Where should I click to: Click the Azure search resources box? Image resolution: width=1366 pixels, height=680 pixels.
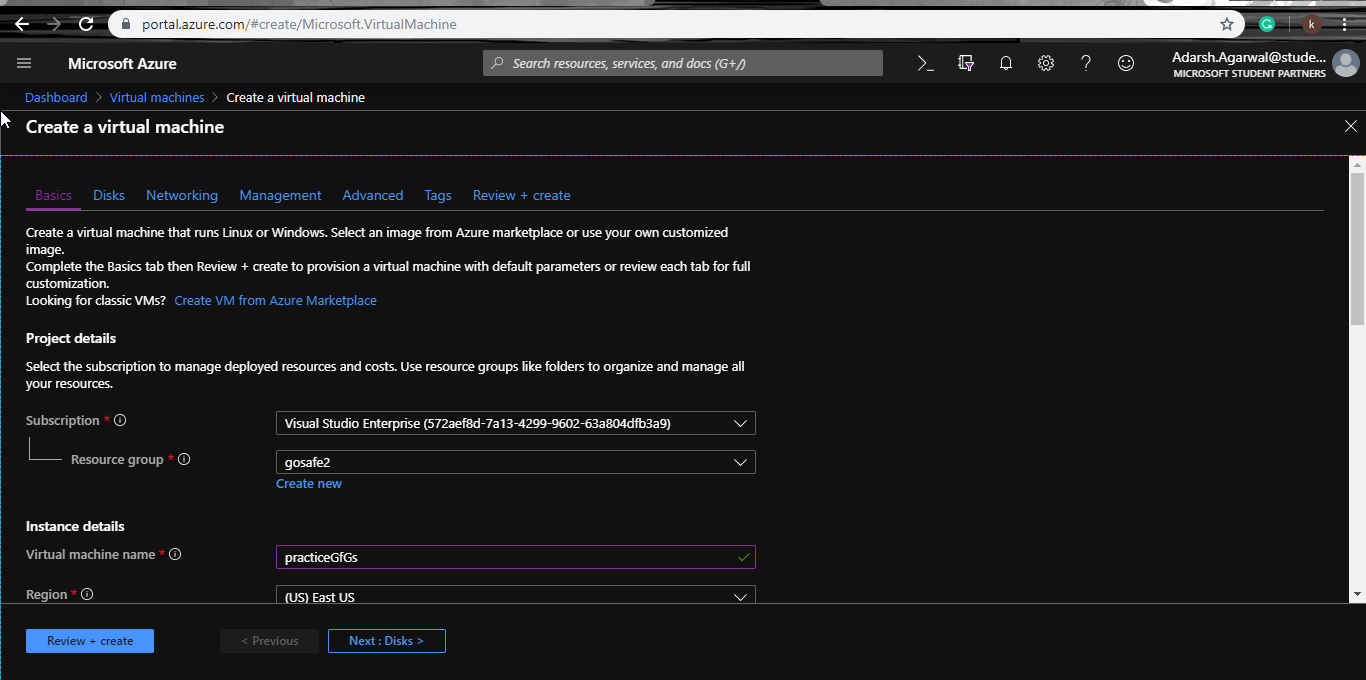coord(683,63)
